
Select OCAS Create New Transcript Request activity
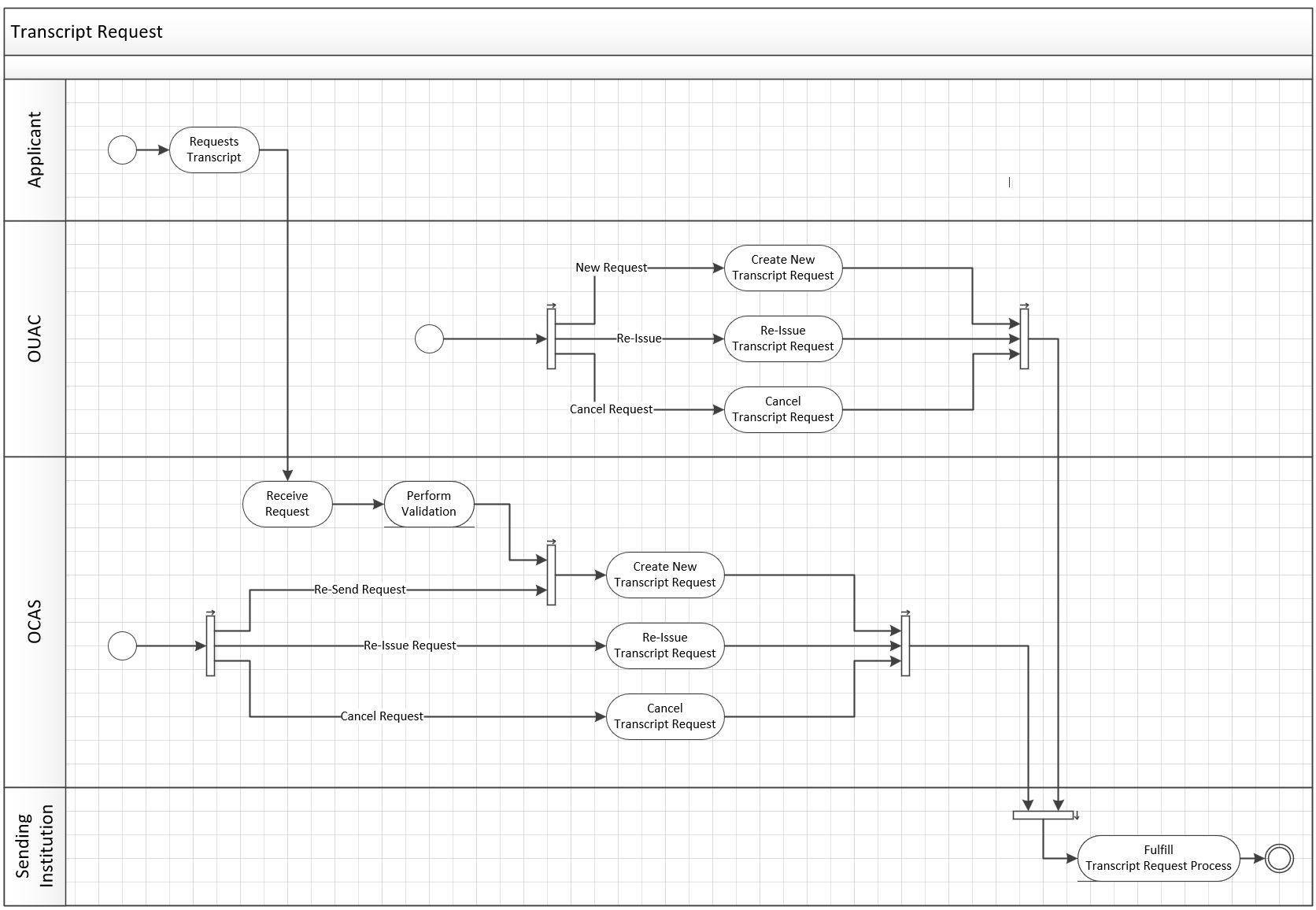665,575
